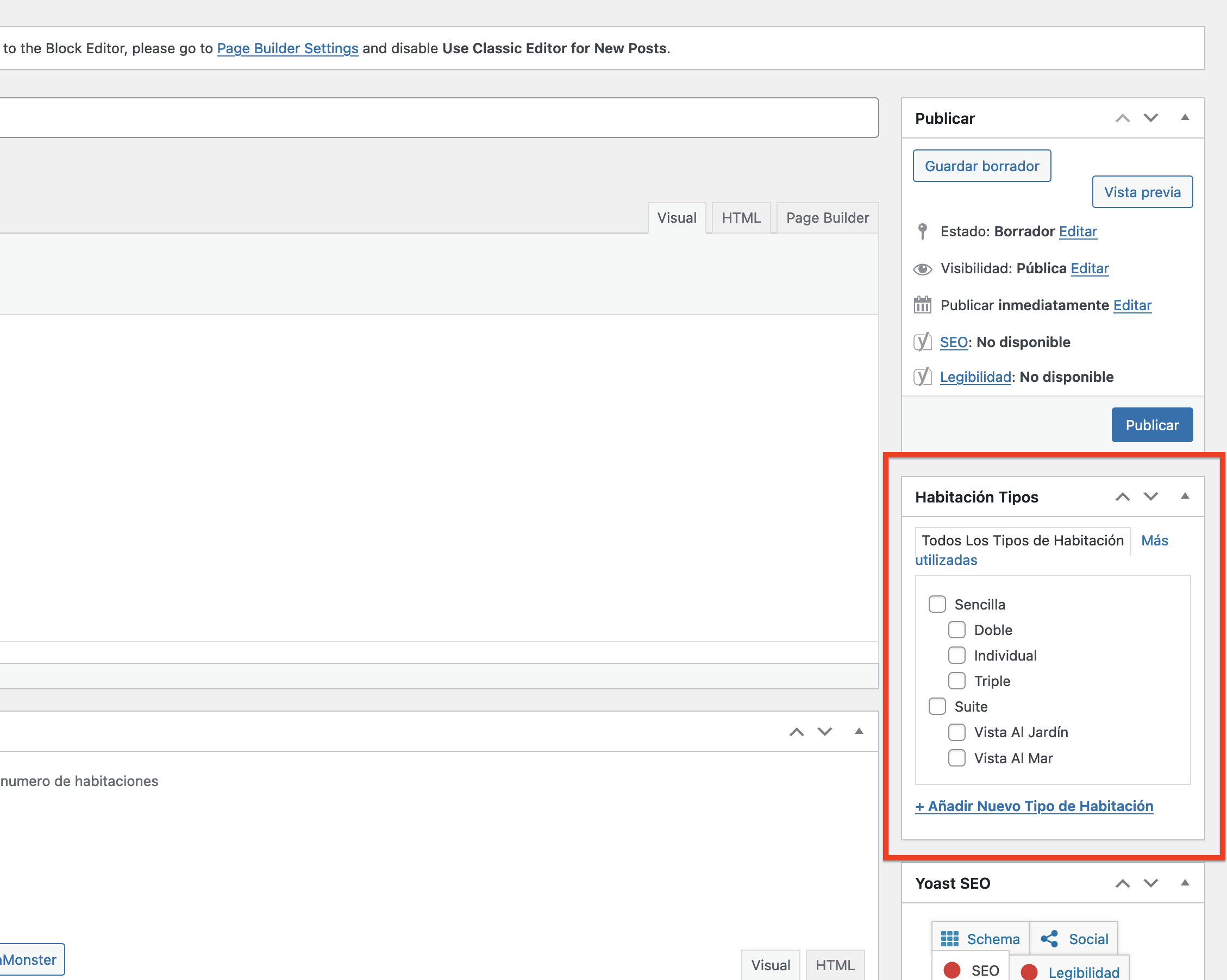Switch to the HTML editor tab
The image size is (1227, 980).
741,218
